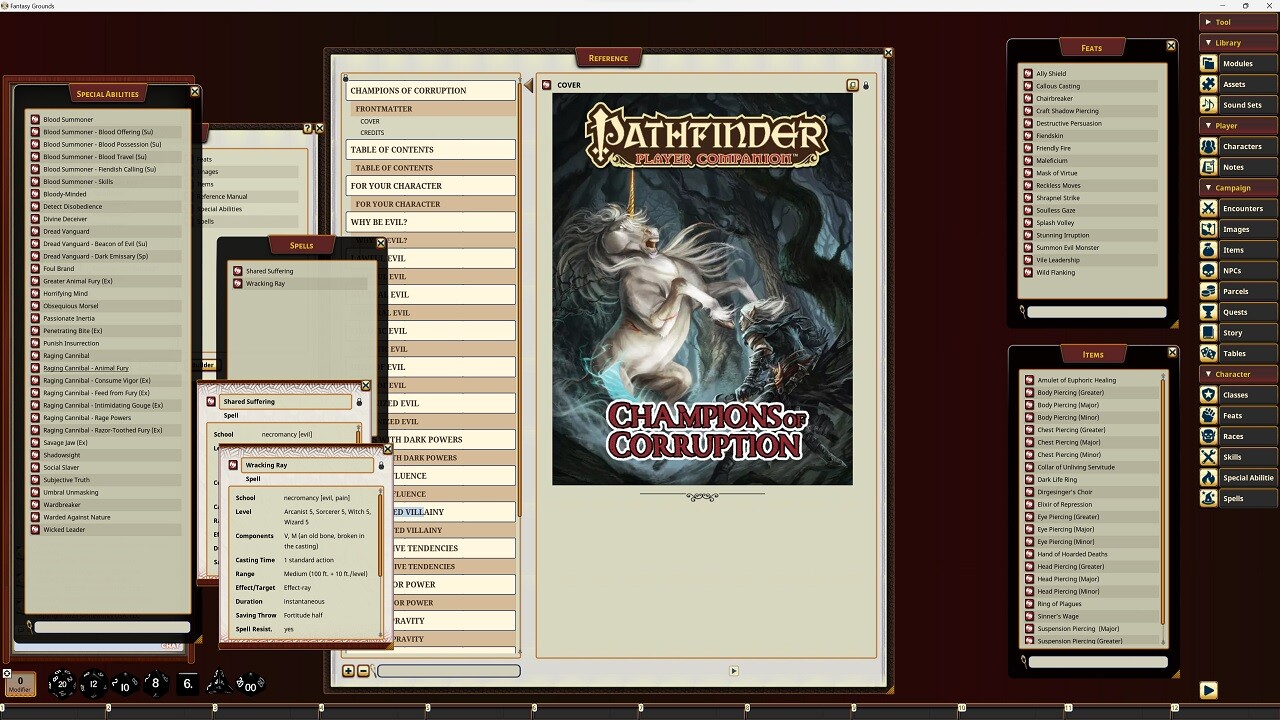
Task: Click the zoom-in plus icon below the reference page
Action: pos(348,671)
